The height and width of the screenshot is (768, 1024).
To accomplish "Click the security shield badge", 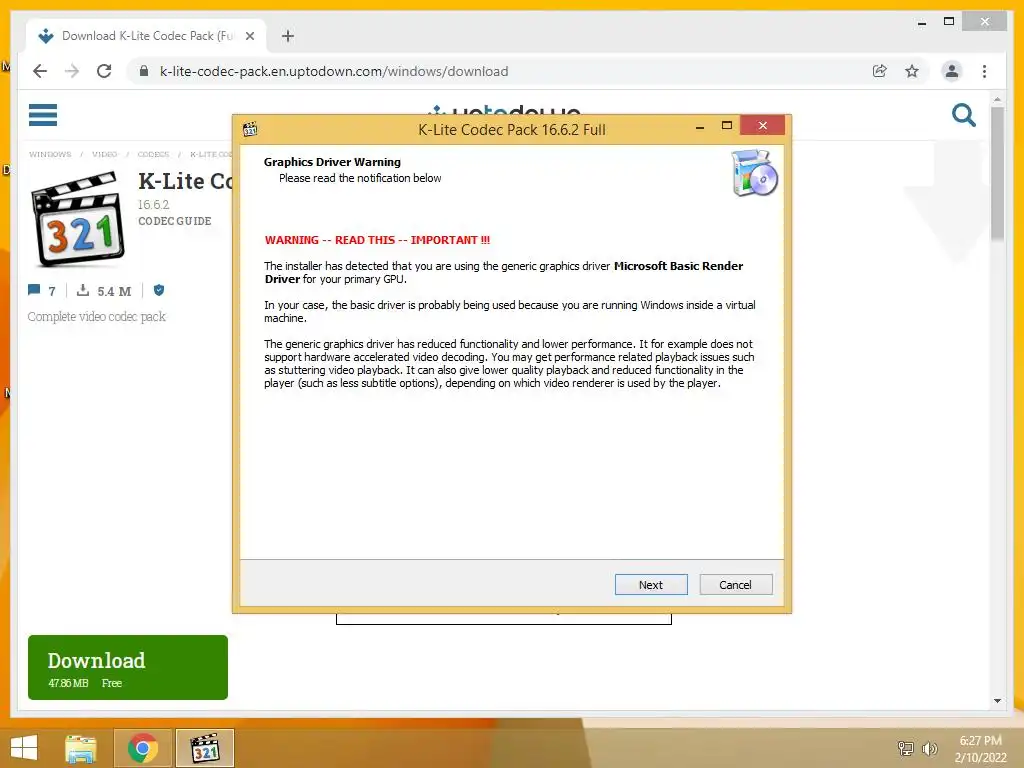I will pyautogui.click(x=159, y=290).
